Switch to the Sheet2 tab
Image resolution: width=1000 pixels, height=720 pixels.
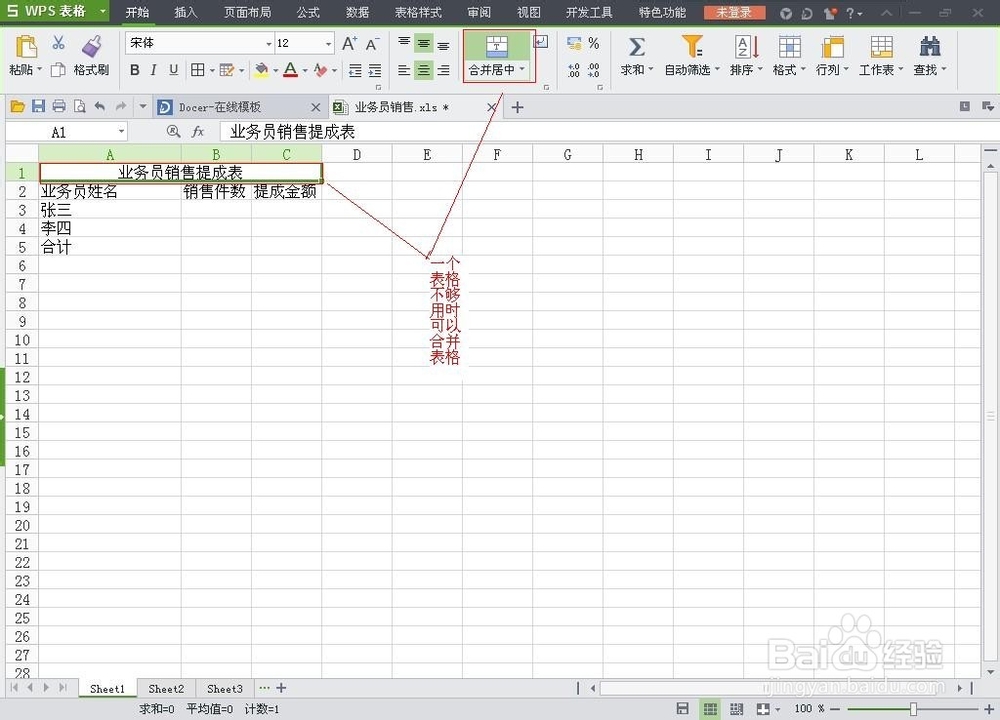pos(166,689)
